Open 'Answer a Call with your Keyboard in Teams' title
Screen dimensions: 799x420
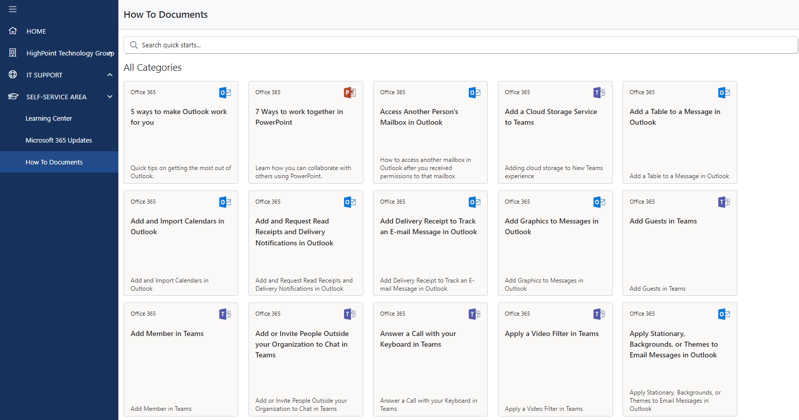pos(418,339)
